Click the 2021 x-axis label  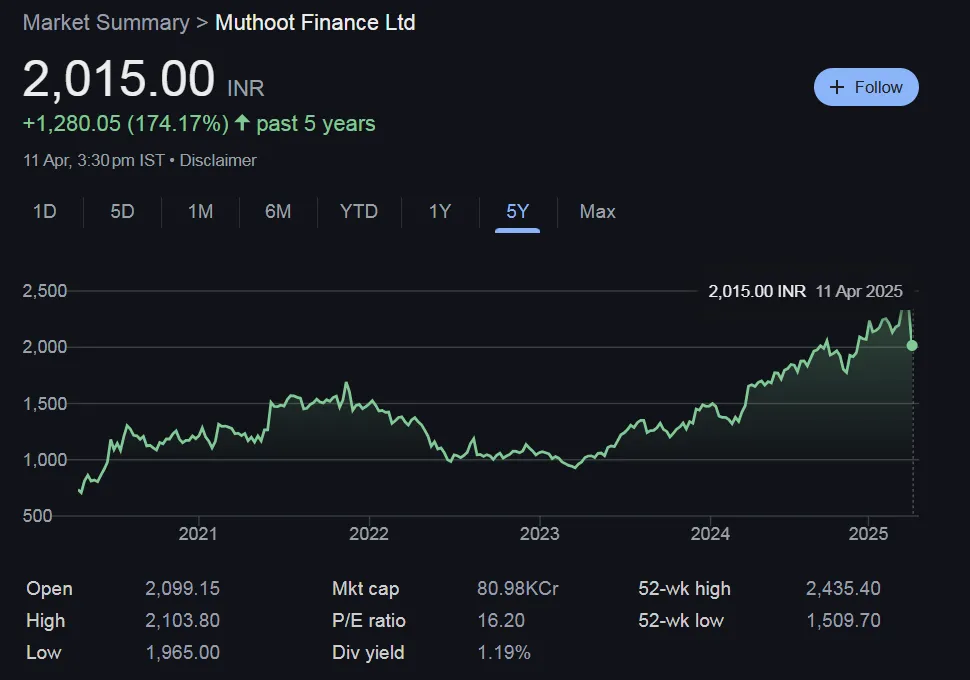click(x=198, y=534)
